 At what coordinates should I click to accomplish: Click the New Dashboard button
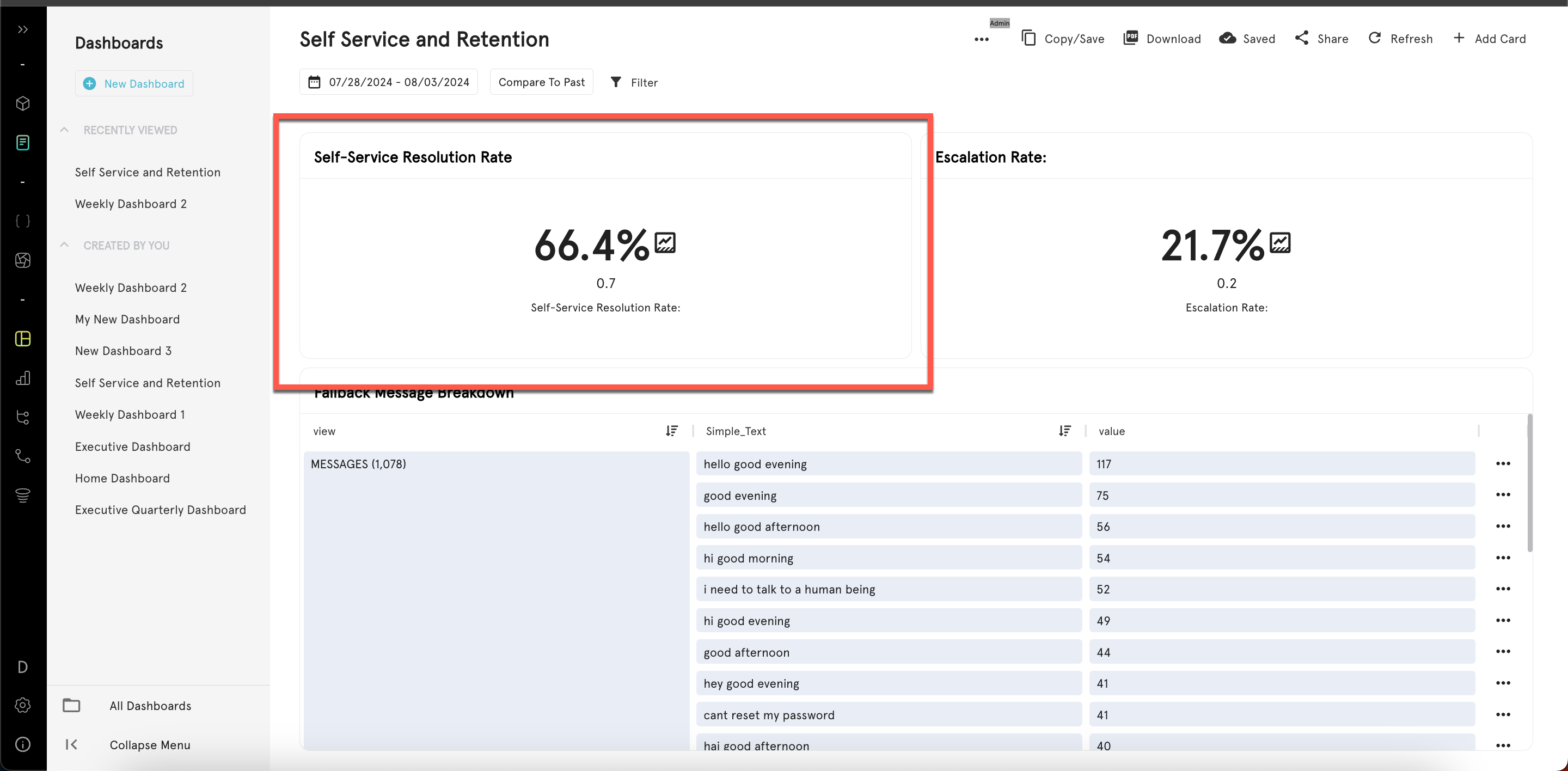tap(134, 83)
